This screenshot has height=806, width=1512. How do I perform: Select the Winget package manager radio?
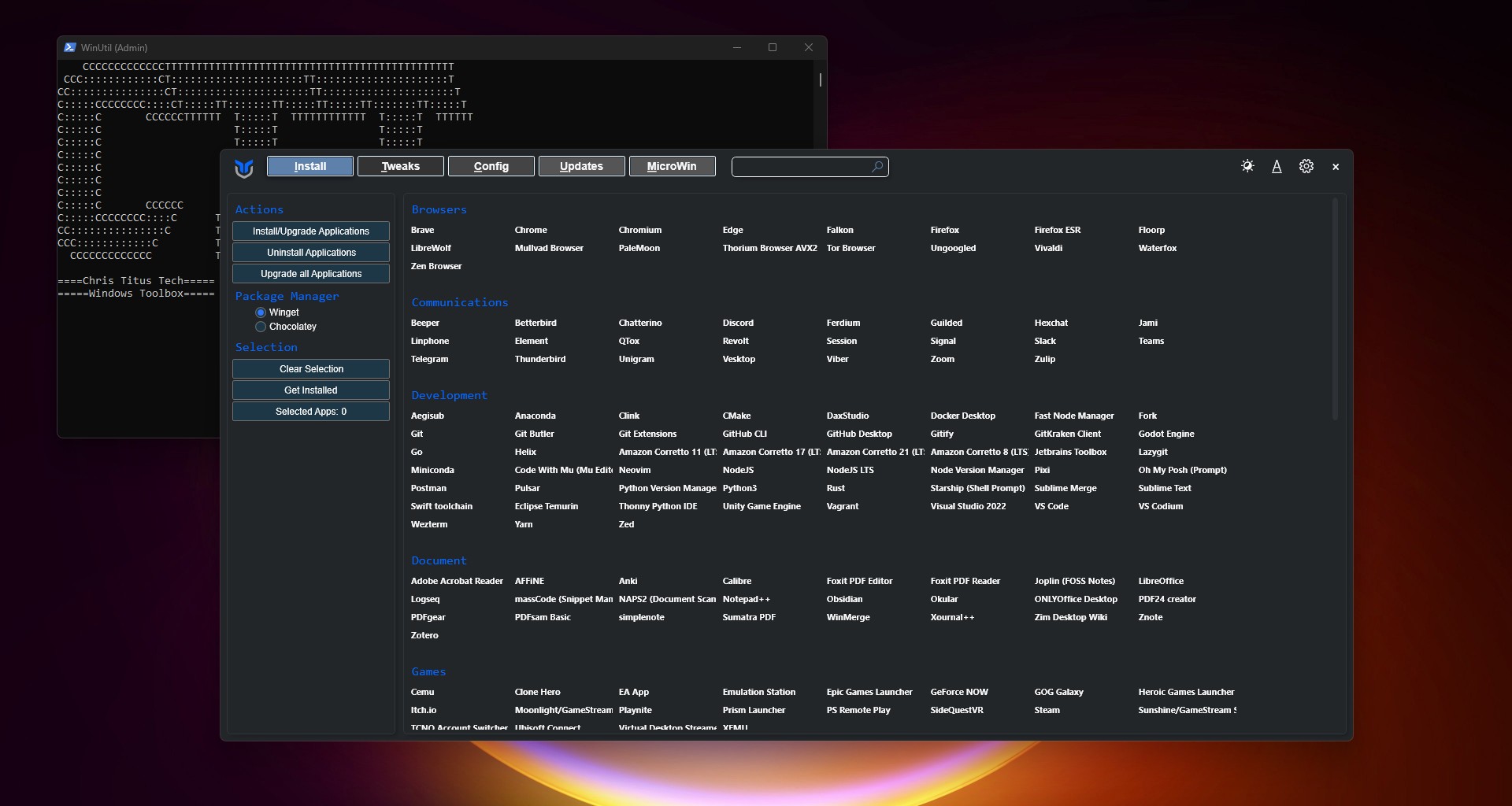click(x=261, y=312)
